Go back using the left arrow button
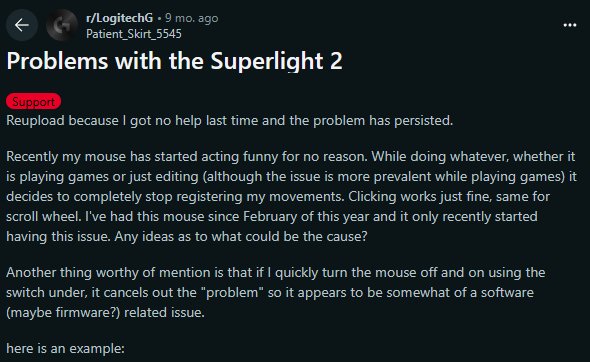The image size is (590, 362). (x=22, y=25)
